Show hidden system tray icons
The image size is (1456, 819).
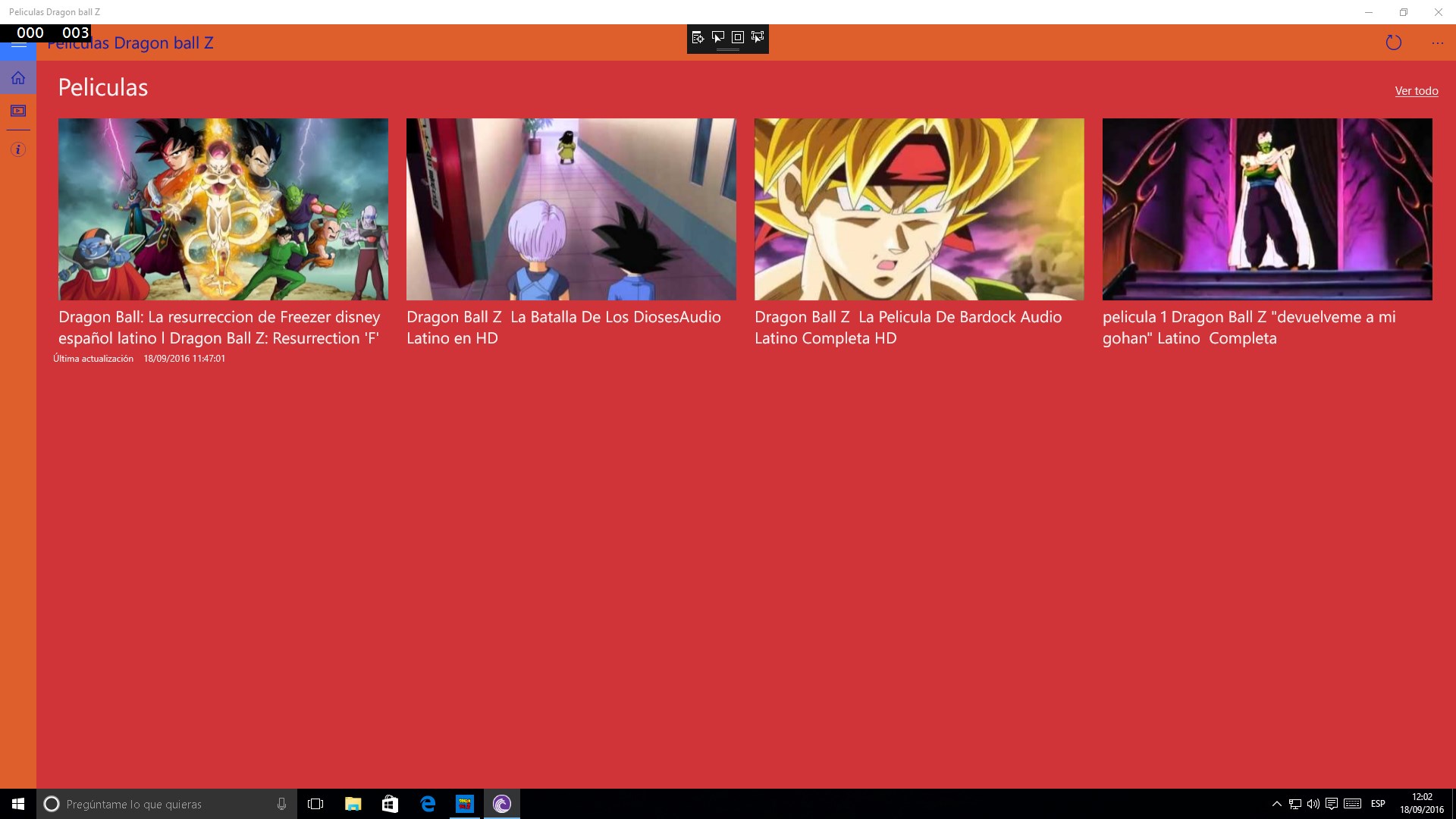point(1276,804)
